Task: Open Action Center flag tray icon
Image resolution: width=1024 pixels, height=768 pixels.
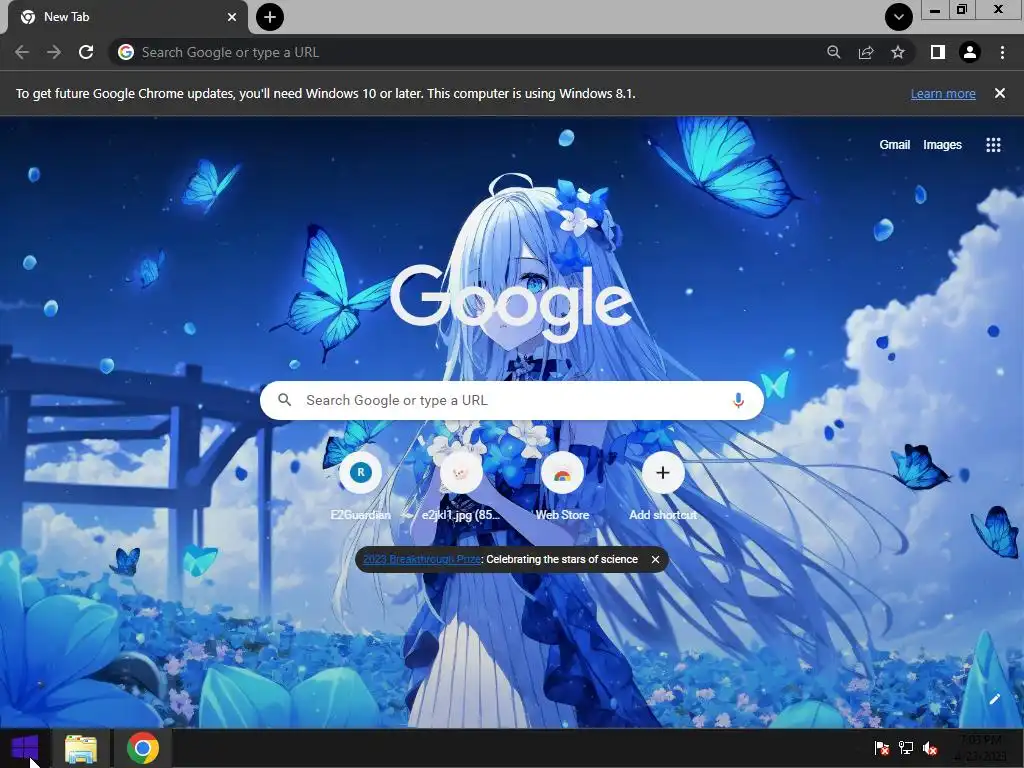Action: pyautogui.click(x=882, y=748)
